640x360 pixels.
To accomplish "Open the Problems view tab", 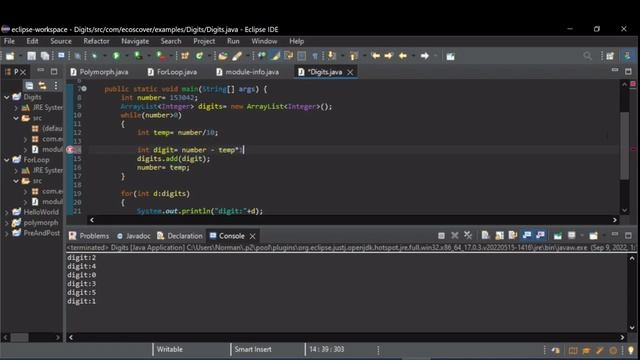I will [x=89, y=236].
